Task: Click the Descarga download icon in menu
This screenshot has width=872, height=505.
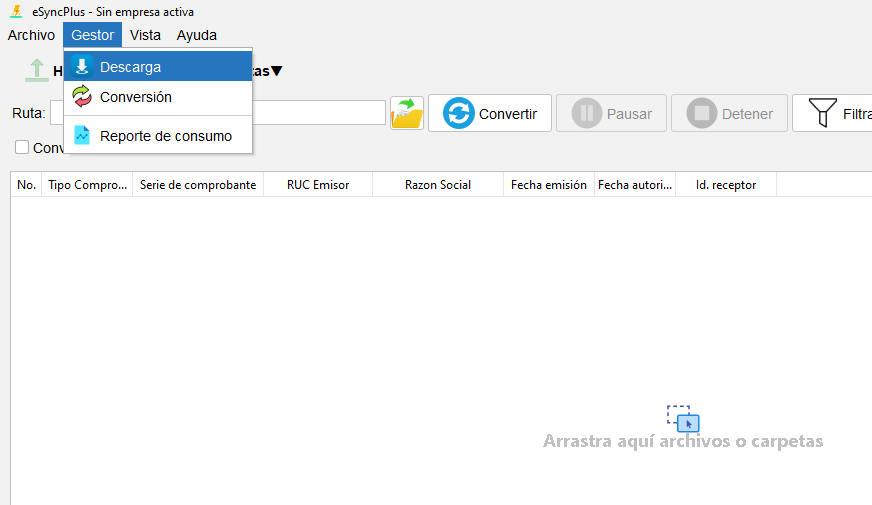Action: tap(82, 67)
